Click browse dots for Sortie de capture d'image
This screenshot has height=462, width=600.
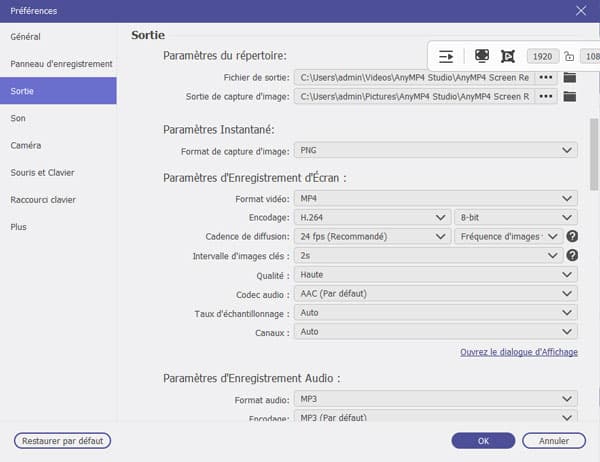(x=546, y=96)
